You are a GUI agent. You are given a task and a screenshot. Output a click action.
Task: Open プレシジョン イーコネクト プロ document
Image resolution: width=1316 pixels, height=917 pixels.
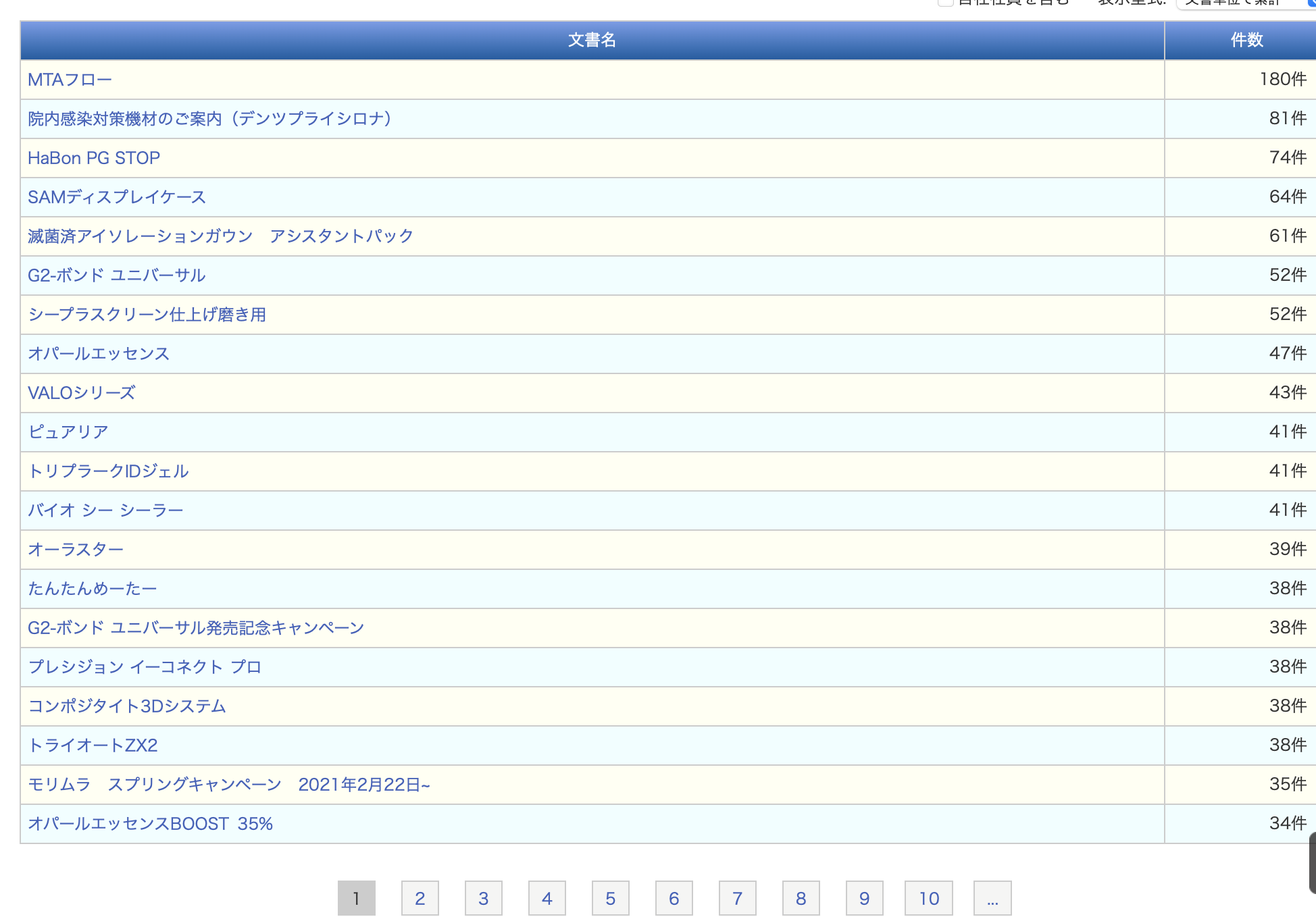coord(145,667)
